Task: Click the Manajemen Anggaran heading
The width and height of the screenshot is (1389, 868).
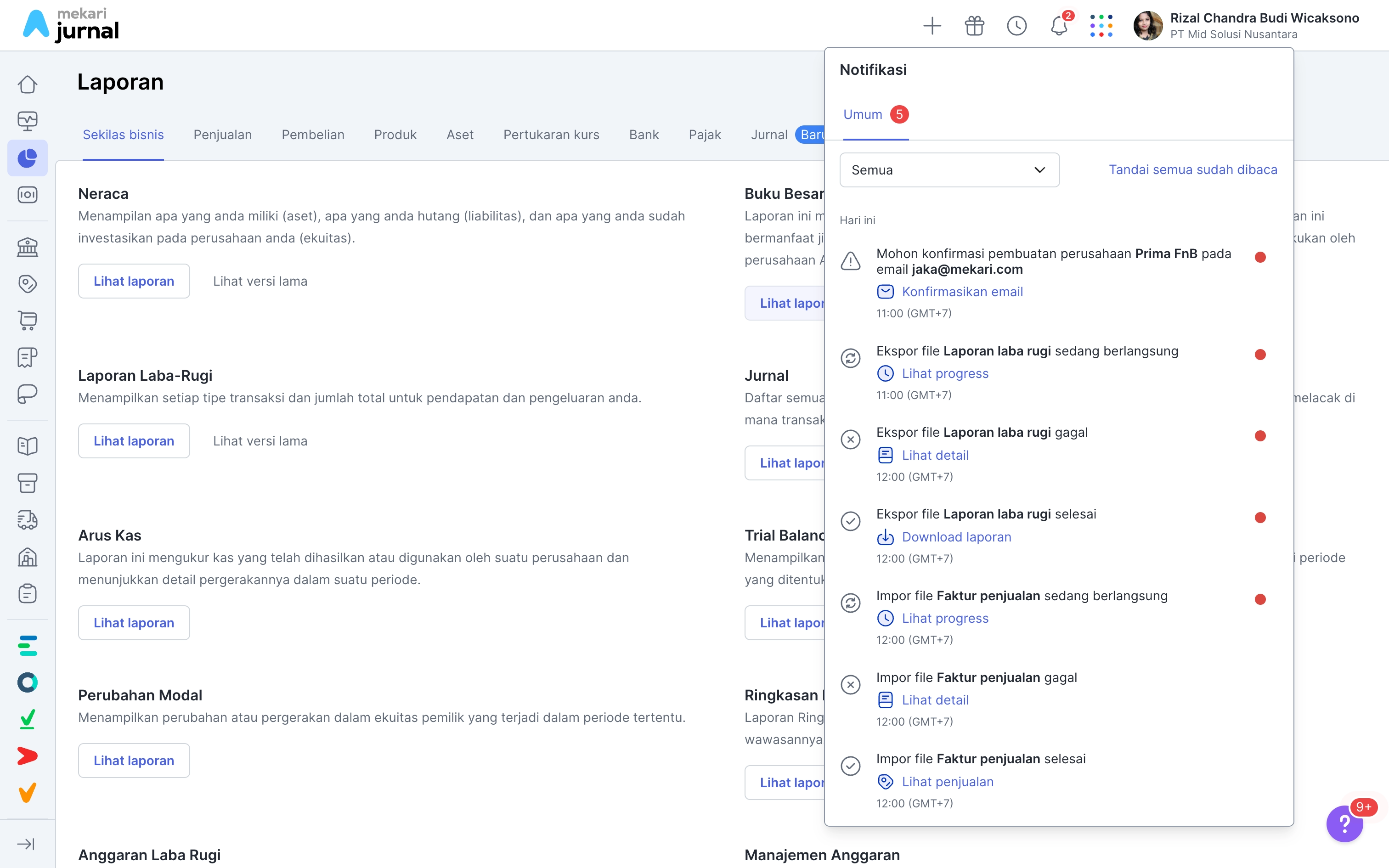Action: point(822,855)
